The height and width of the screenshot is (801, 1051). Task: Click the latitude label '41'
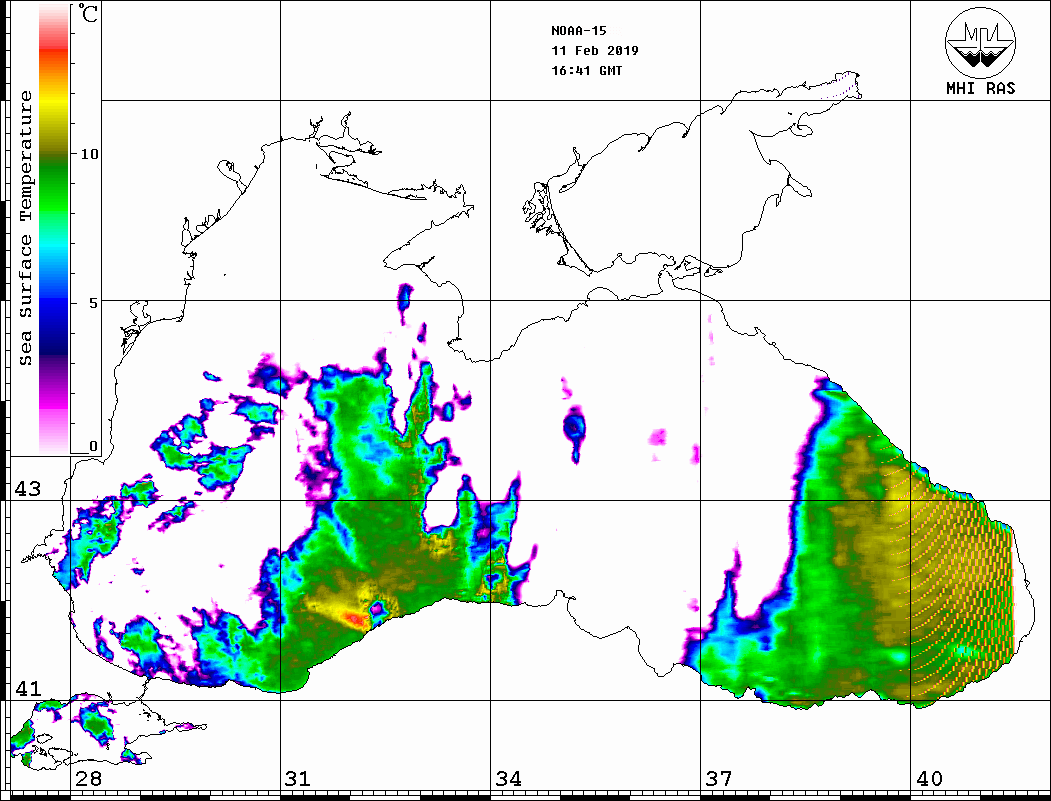point(28,688)
